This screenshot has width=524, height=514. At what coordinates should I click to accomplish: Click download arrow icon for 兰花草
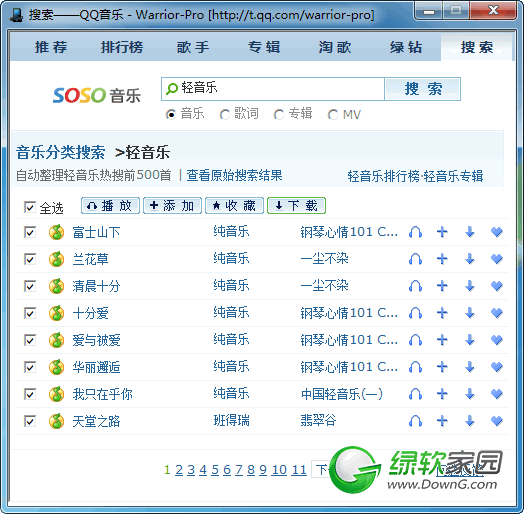(470, 259)
